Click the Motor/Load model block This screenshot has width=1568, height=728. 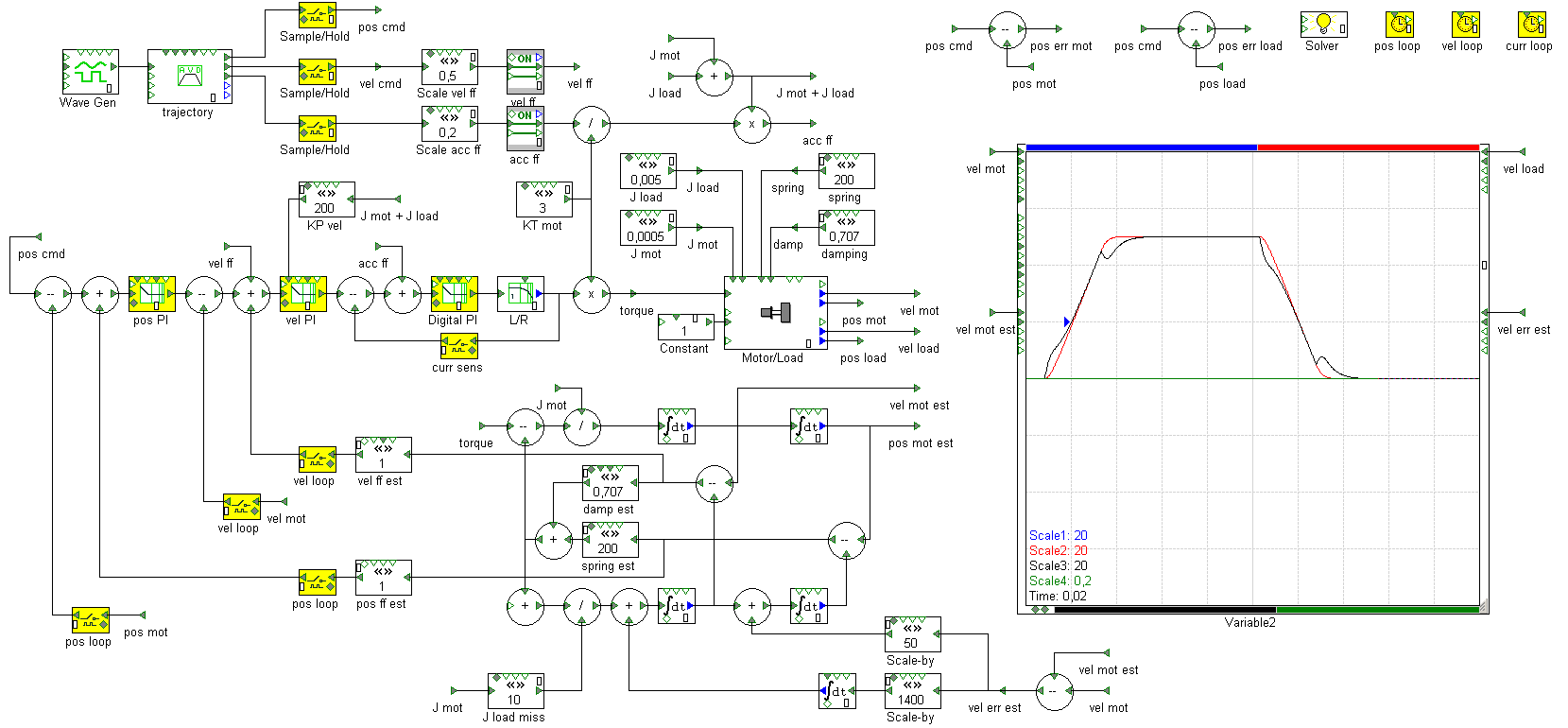click(x=775, y=313)
